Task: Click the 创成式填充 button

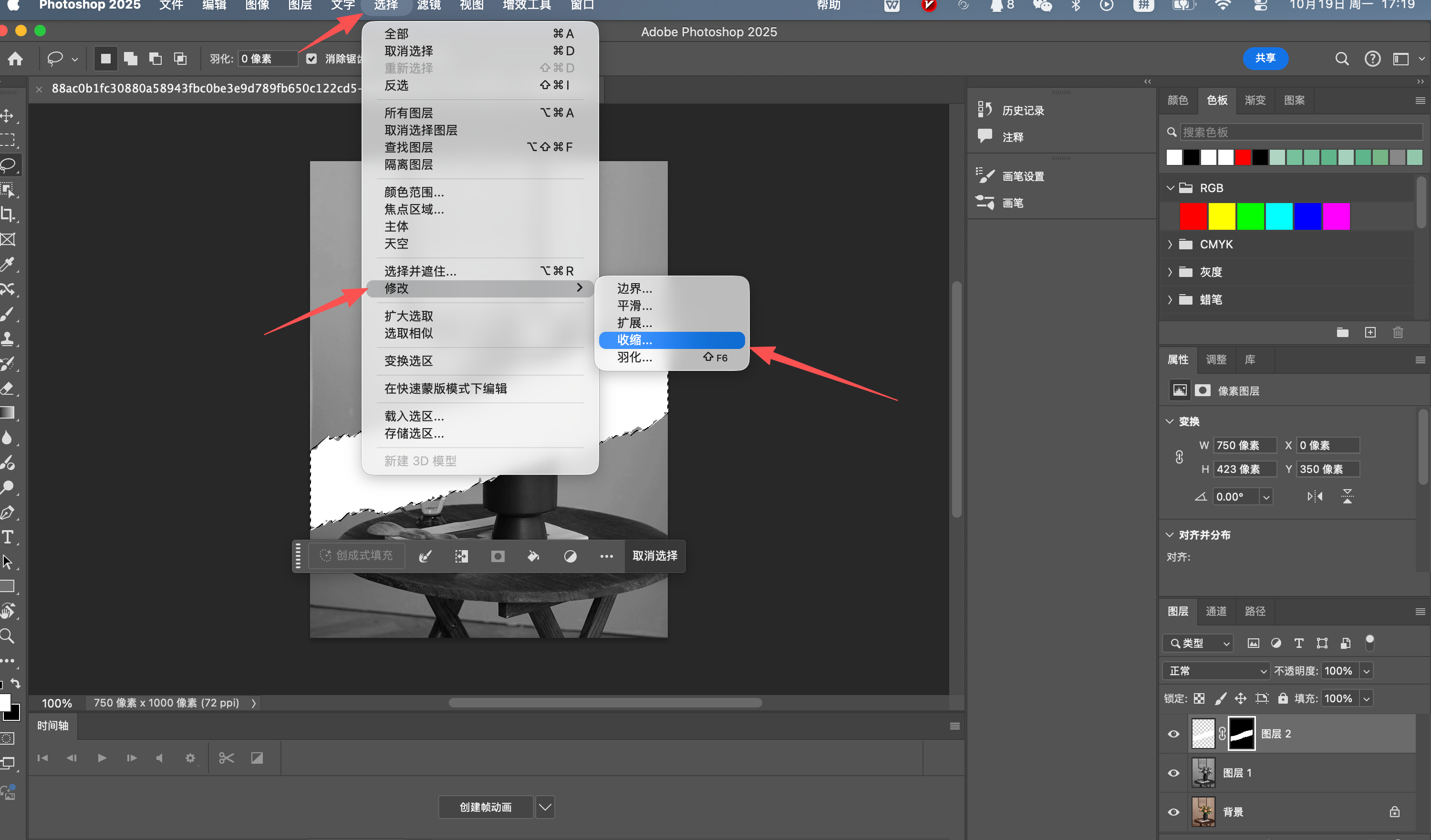Action: [357, 555]
